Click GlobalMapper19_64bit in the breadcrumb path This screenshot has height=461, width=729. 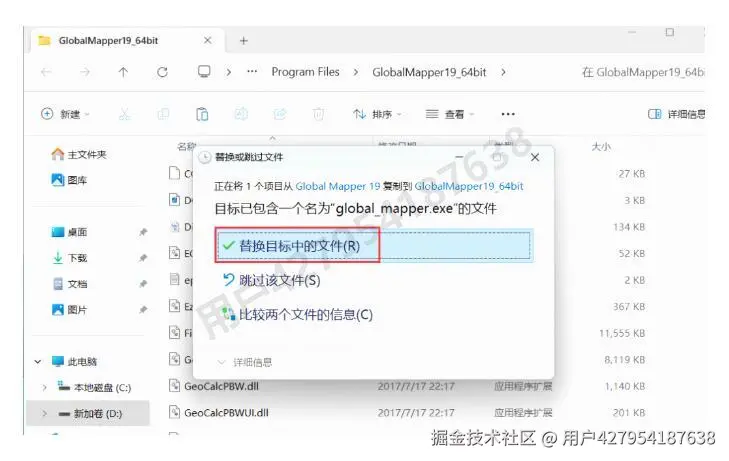click(x=429, y=72)
